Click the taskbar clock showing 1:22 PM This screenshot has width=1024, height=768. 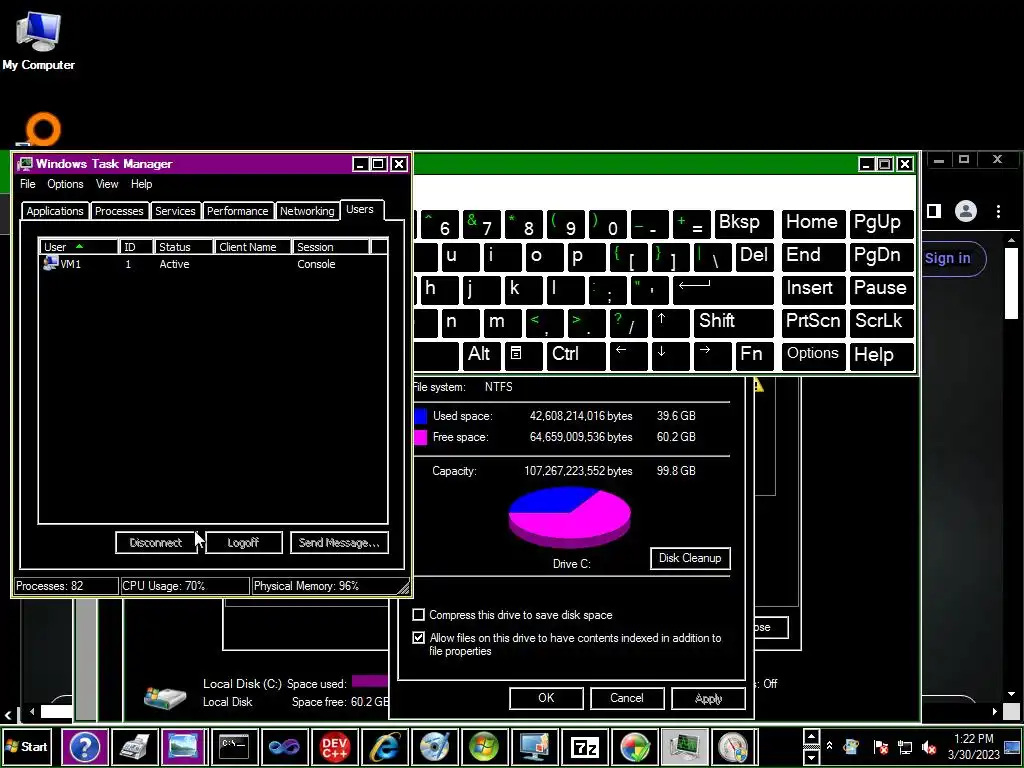(x=974, y=746)
